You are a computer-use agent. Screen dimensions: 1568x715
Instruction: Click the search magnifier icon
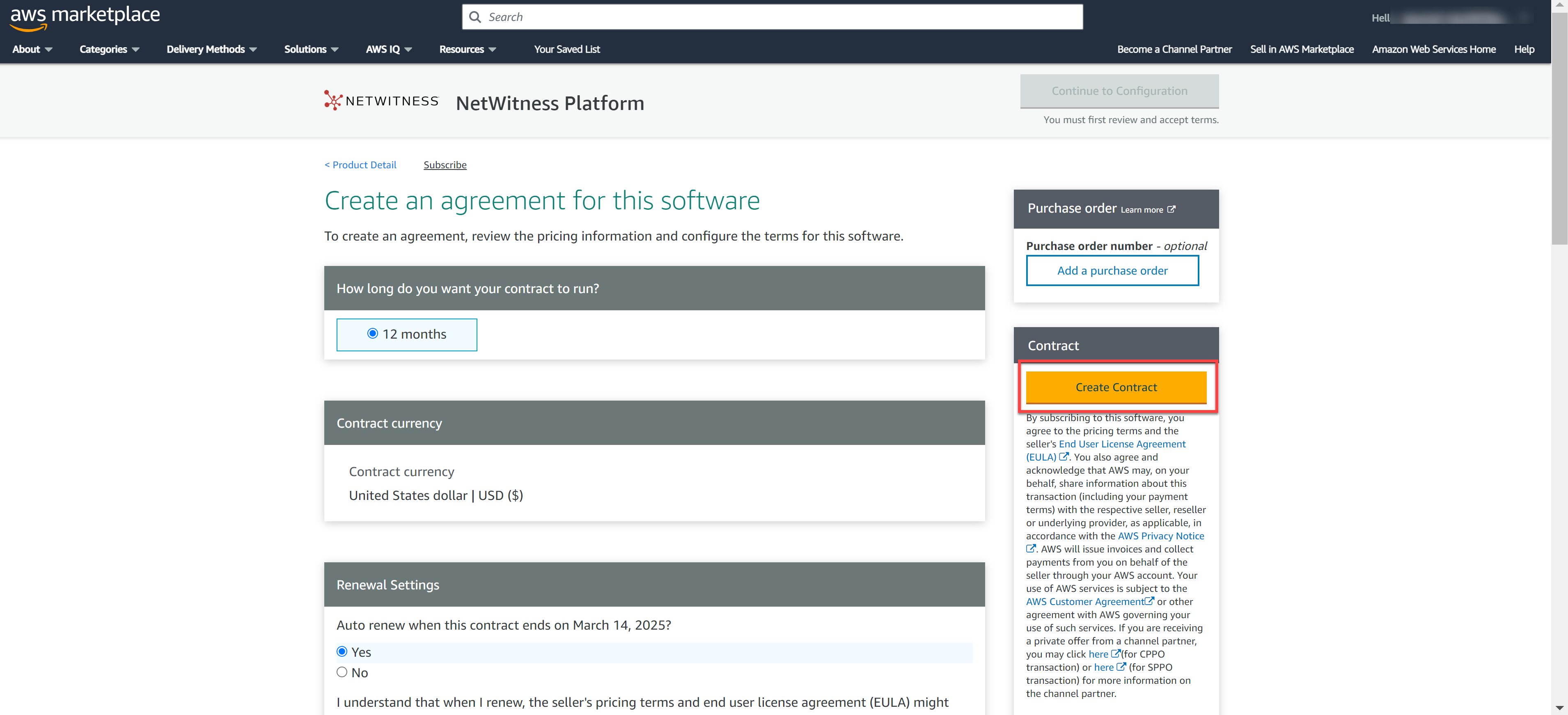pos(475,16)
